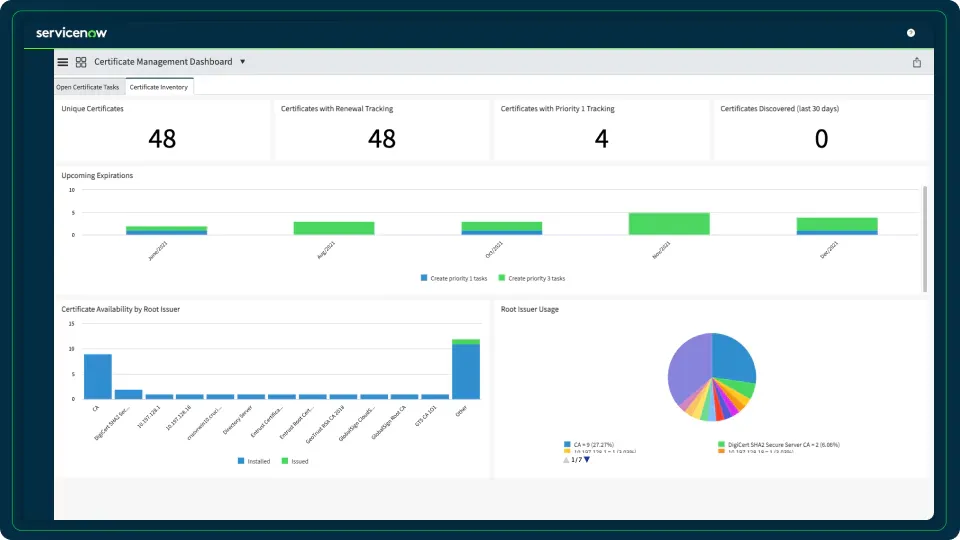
Task: Click the Other bar in the availability chart
Action: pos(466,369)
